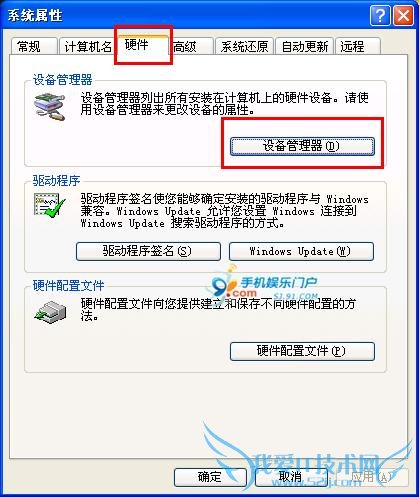Image resolution: width=419 pixels, height=497 pixels.
Task: Select the 硬件 tab
Action: tap(143, 45)
